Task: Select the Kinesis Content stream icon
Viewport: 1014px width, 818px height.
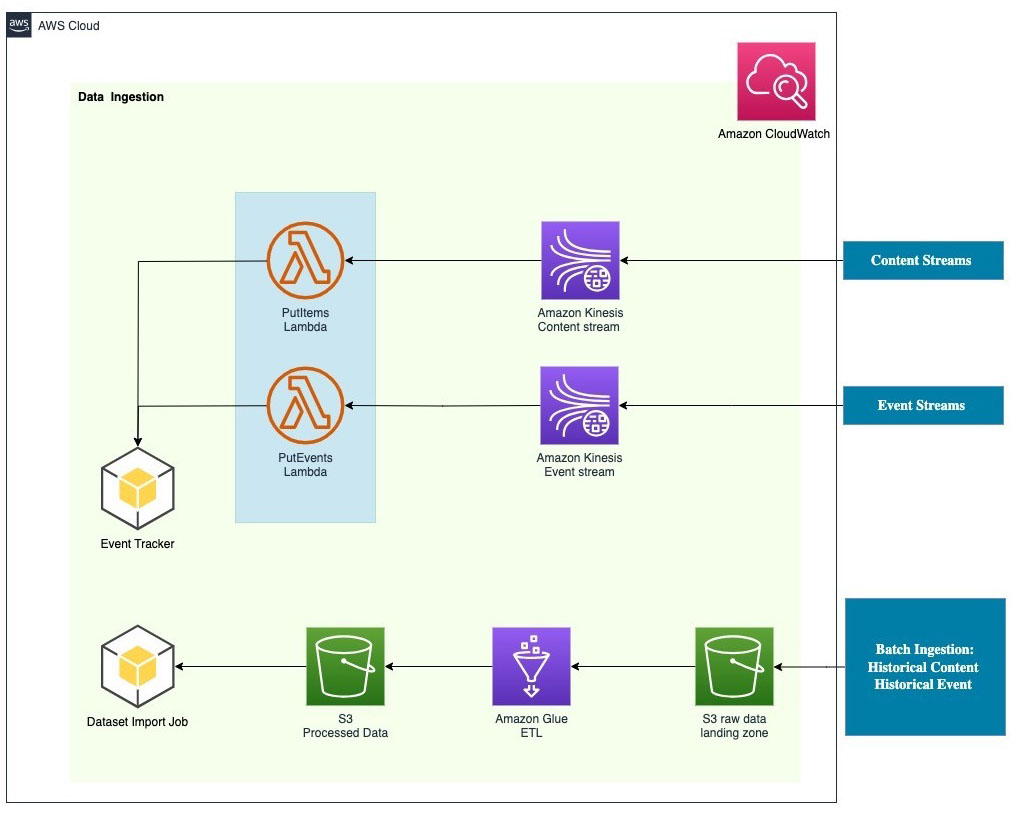Action: click(580, 261)
